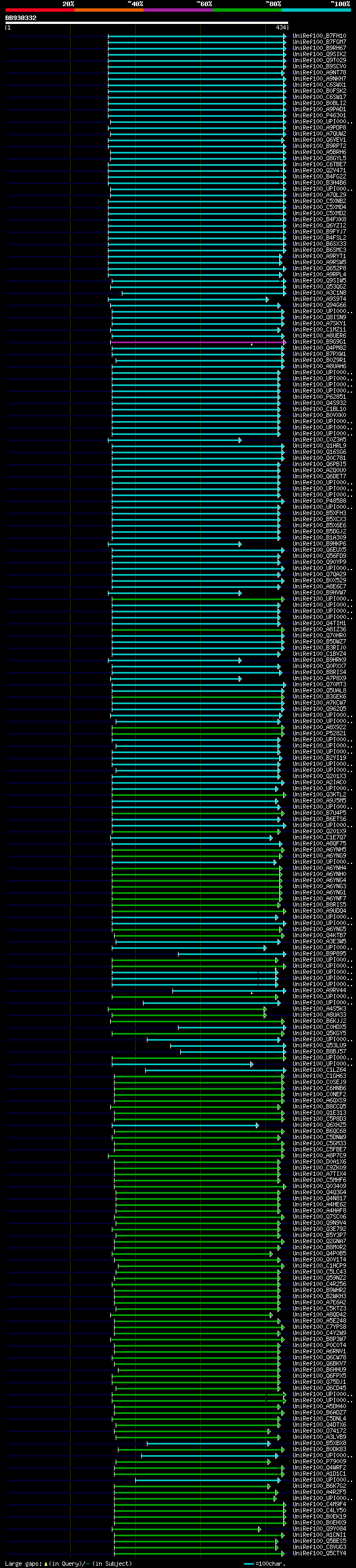The width and height of the screenshot is (356, 1568).
Task: Click the end position label 434
Action: coord(280,27)
